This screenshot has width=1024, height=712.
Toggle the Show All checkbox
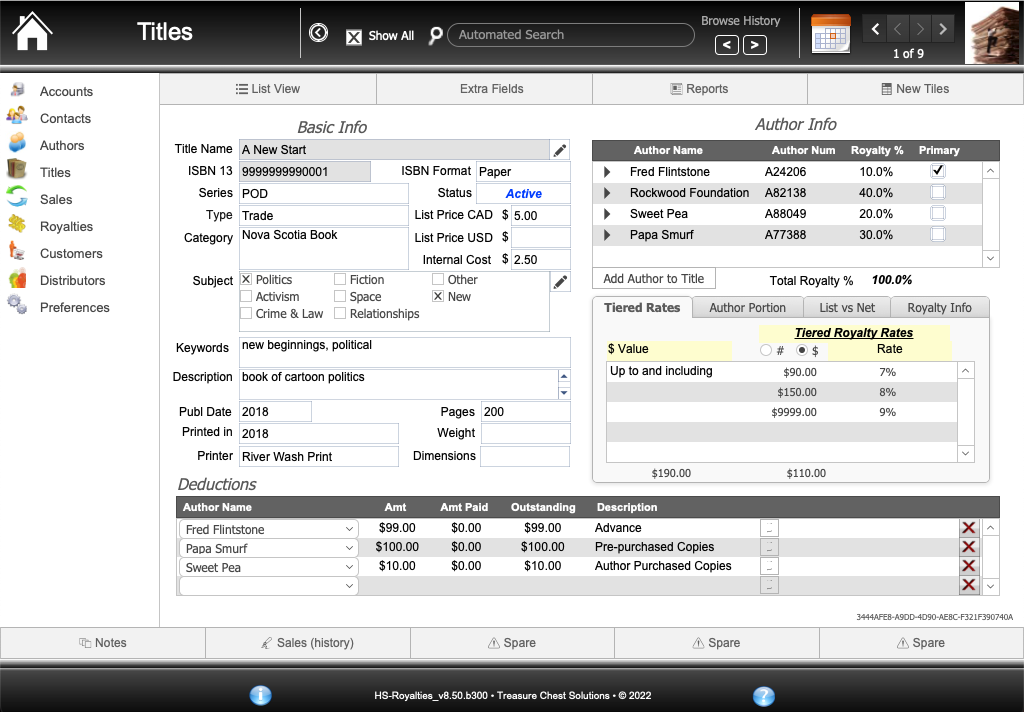coord(354,37)
